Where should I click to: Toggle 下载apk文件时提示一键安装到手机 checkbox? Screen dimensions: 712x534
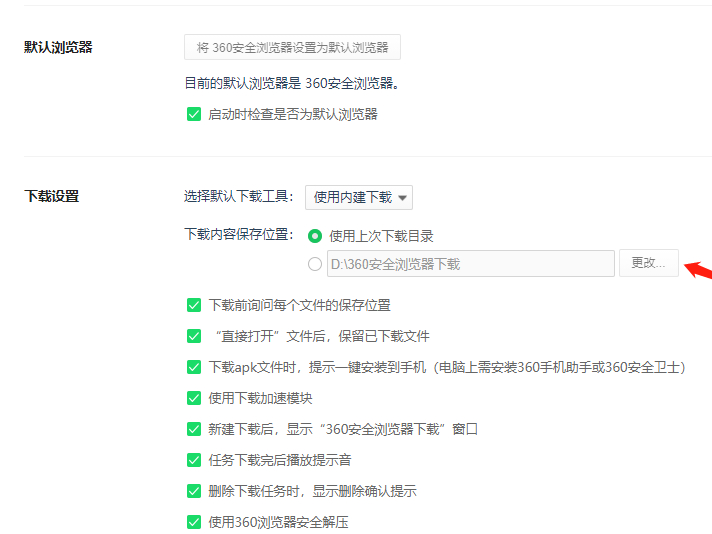point(194,367)
